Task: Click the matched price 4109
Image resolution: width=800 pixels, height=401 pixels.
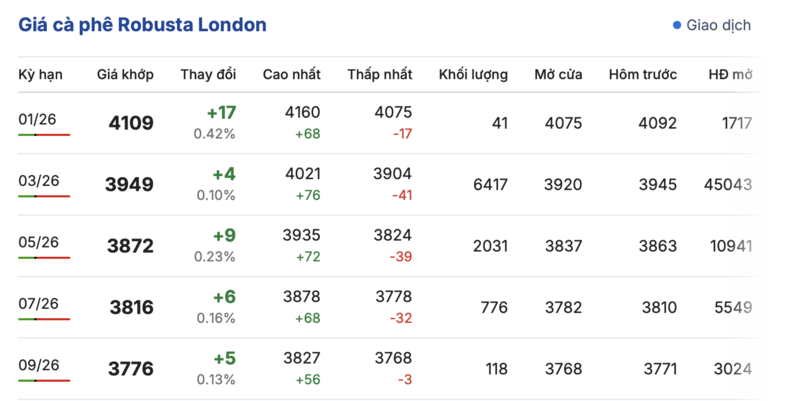Action: (131, 124)
